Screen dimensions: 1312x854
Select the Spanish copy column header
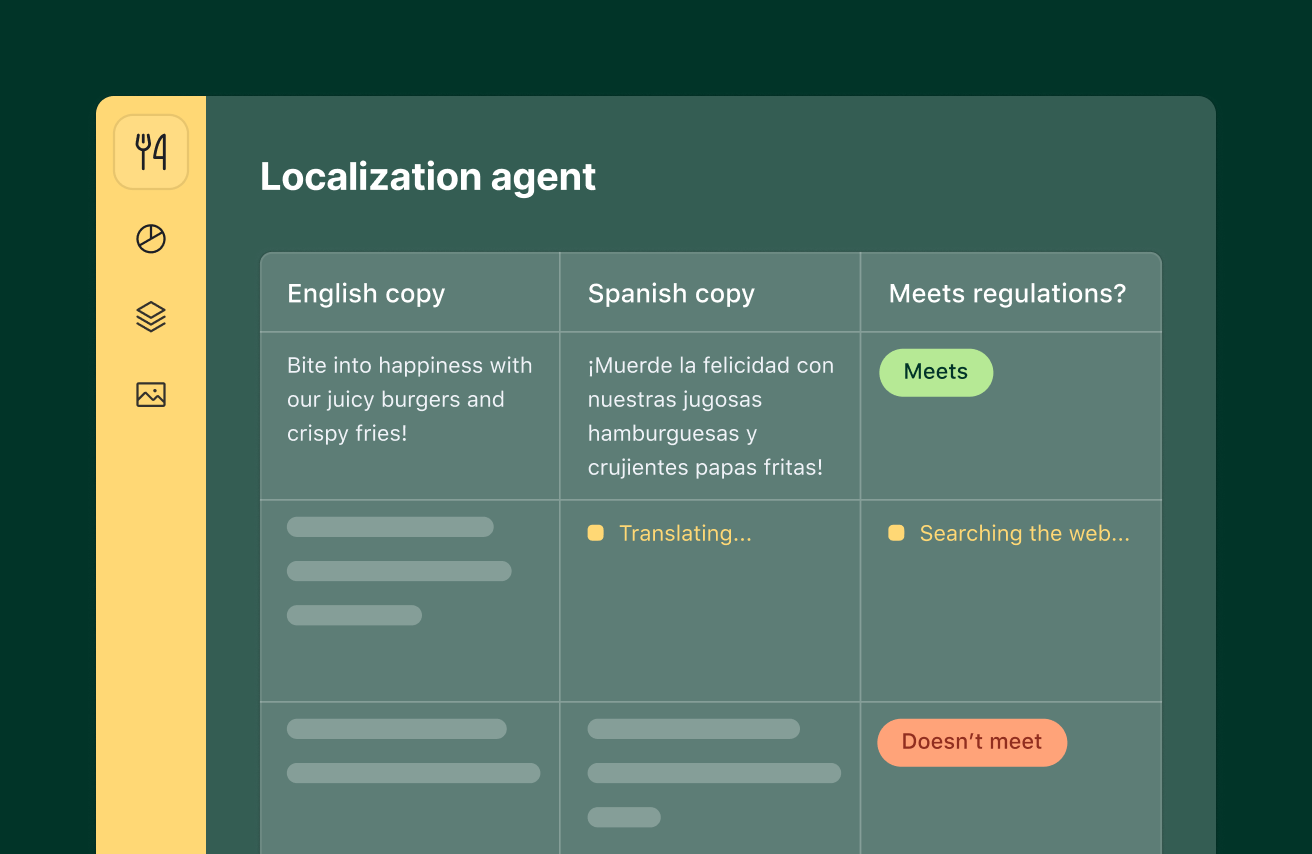[x=671, y=293]
